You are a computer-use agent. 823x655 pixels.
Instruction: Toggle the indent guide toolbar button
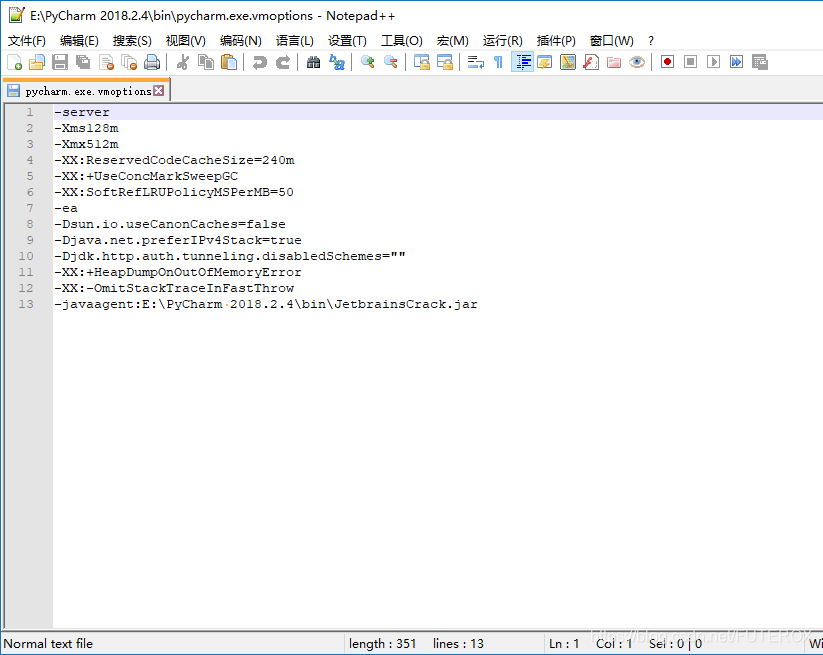pos(522,62)
